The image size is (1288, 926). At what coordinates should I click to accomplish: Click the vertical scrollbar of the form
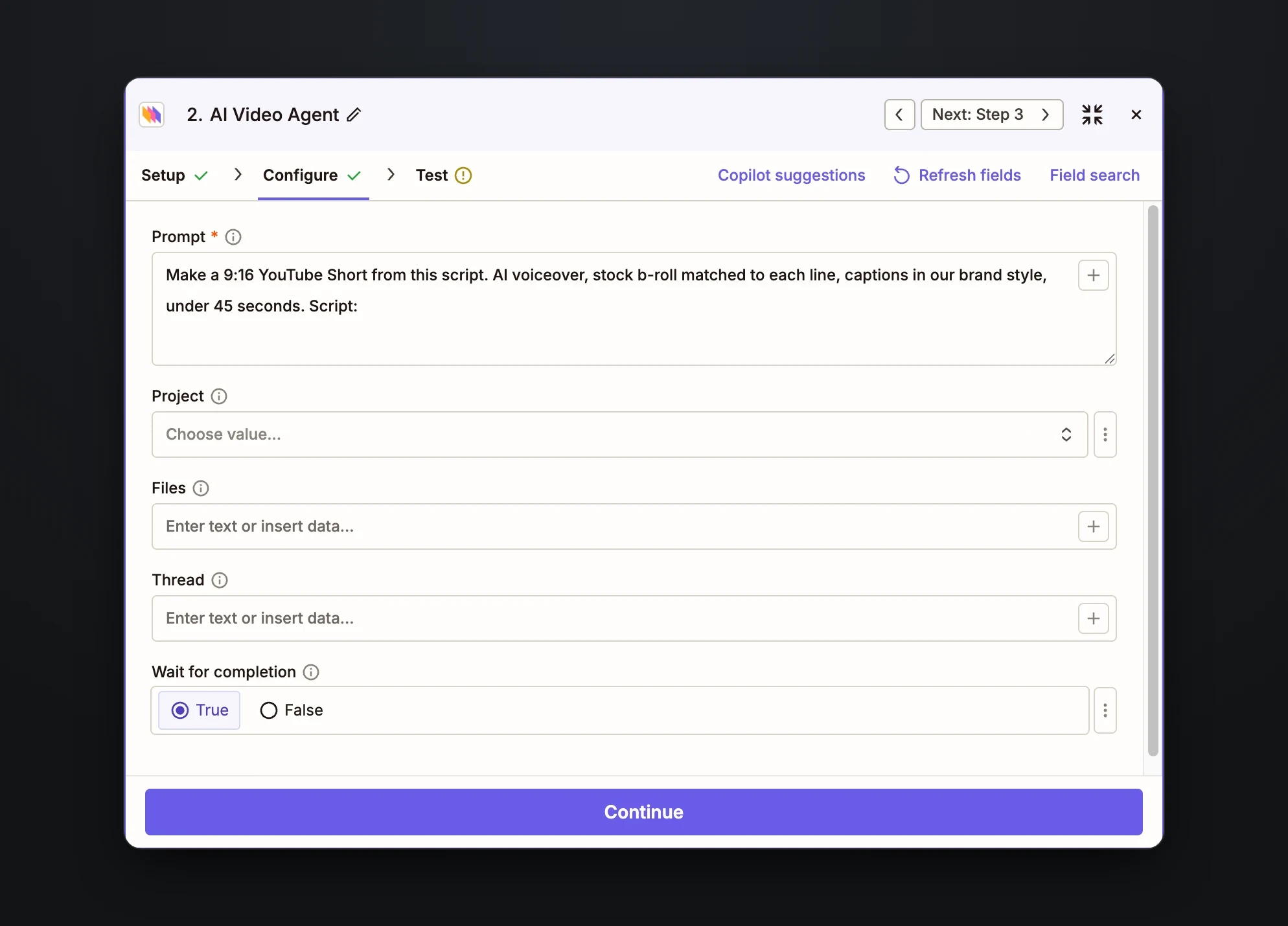click(x=1153, y=480)
